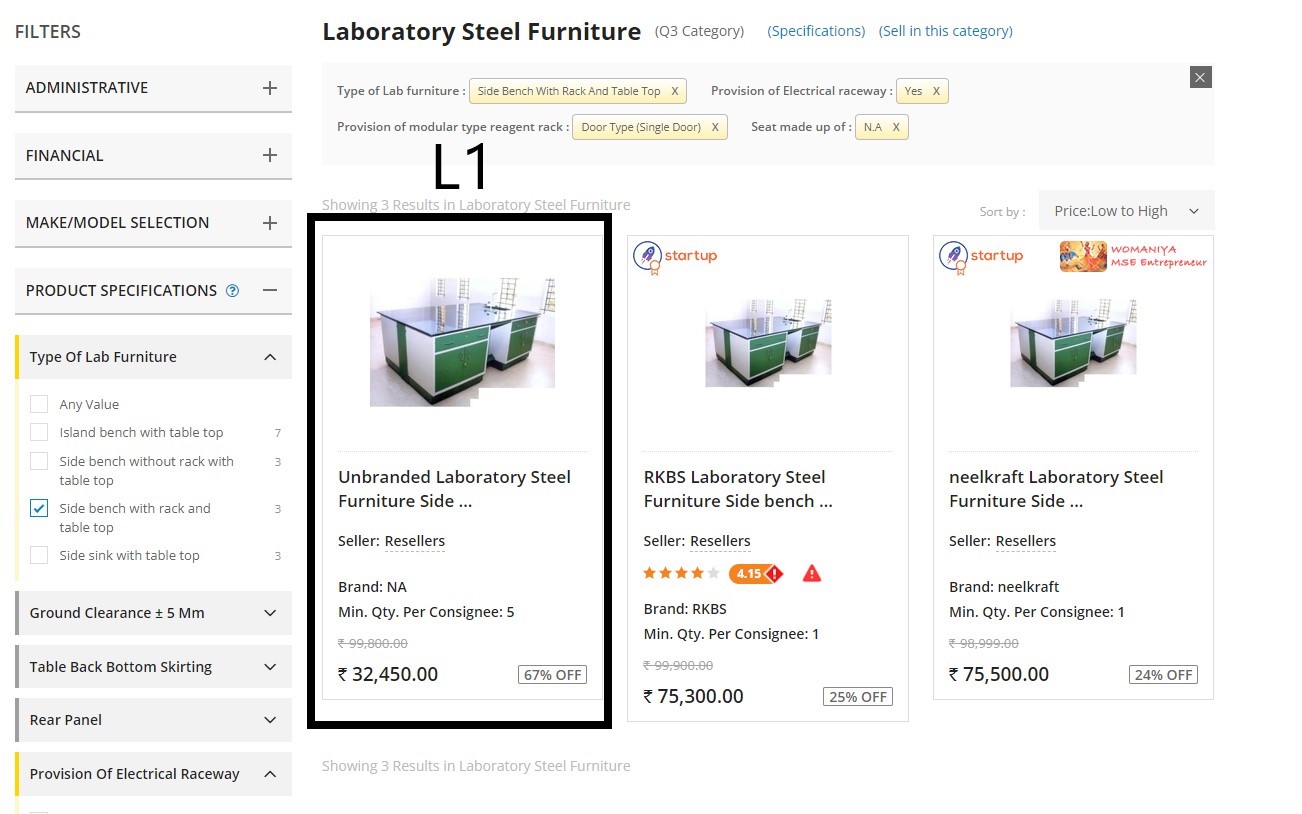
Task: Uncheck Side bench with rack and table top
Action: click(x=39, y=508)
